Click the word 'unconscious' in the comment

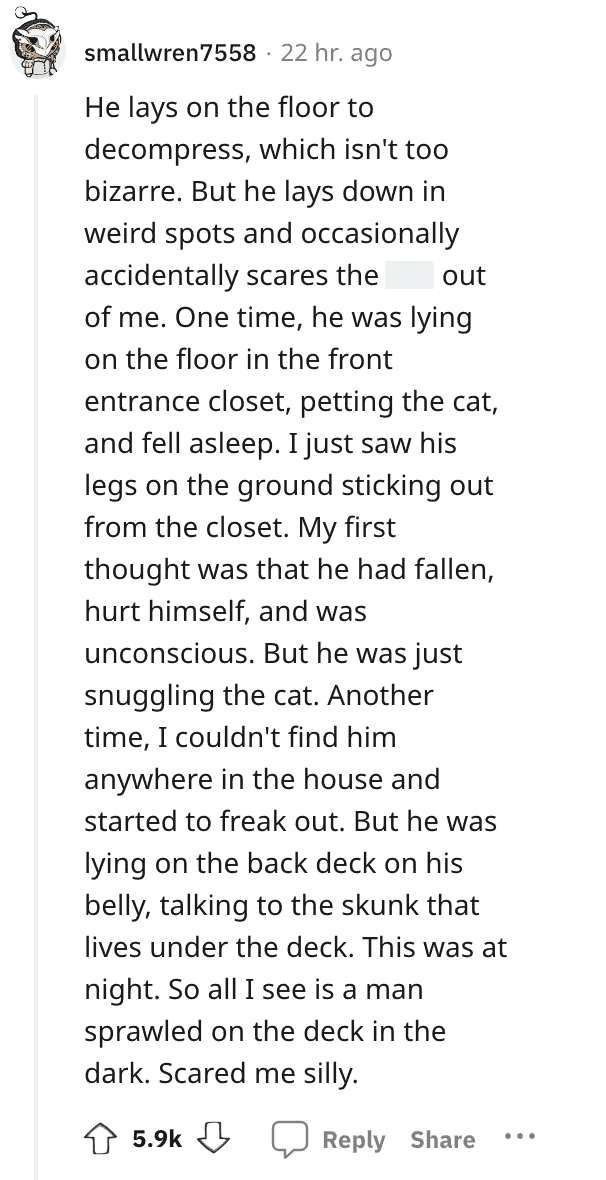(x=170, y=653)
